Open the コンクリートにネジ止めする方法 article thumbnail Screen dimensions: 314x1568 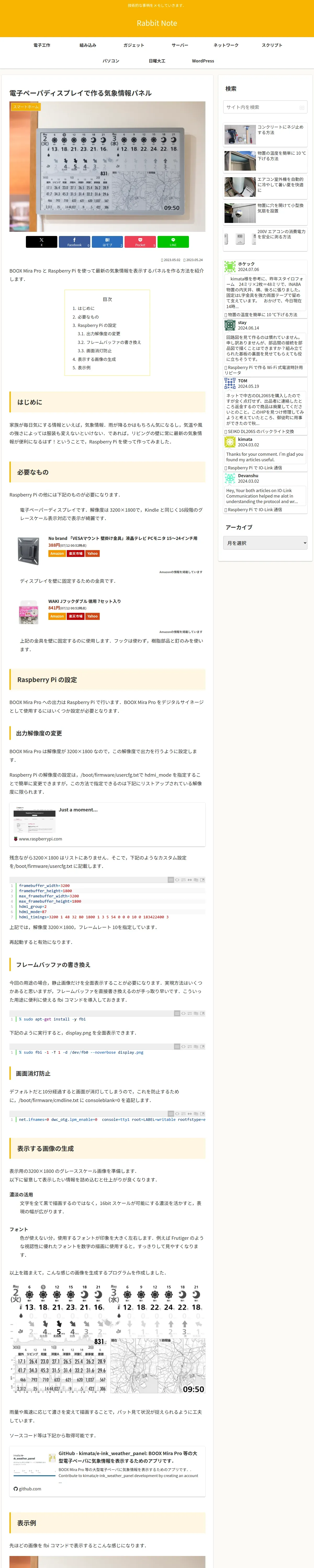[240, 135]
